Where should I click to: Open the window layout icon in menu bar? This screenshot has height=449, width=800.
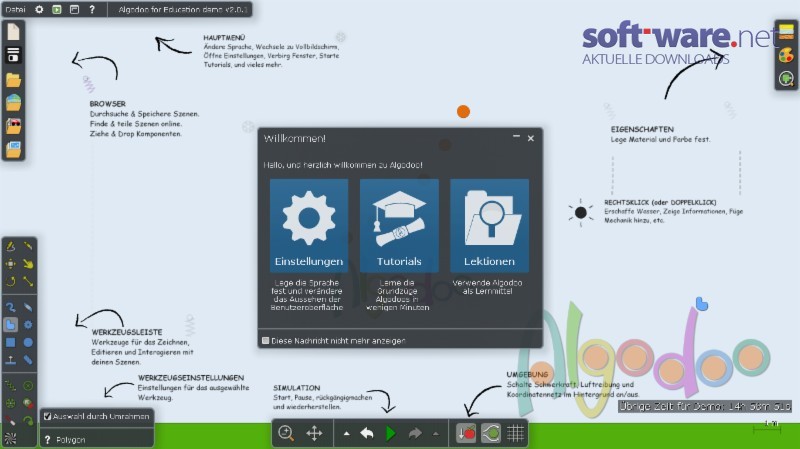(x=74, y=9)
